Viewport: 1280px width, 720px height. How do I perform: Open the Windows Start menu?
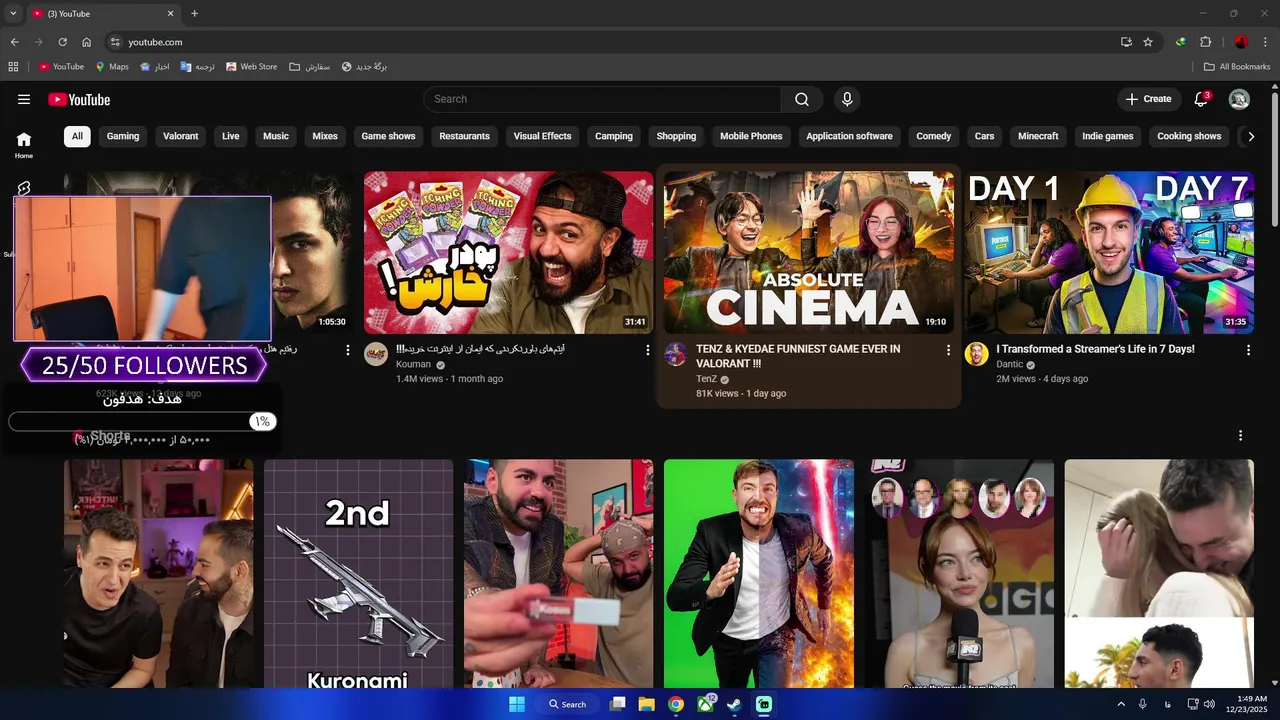tap(517, 704)
